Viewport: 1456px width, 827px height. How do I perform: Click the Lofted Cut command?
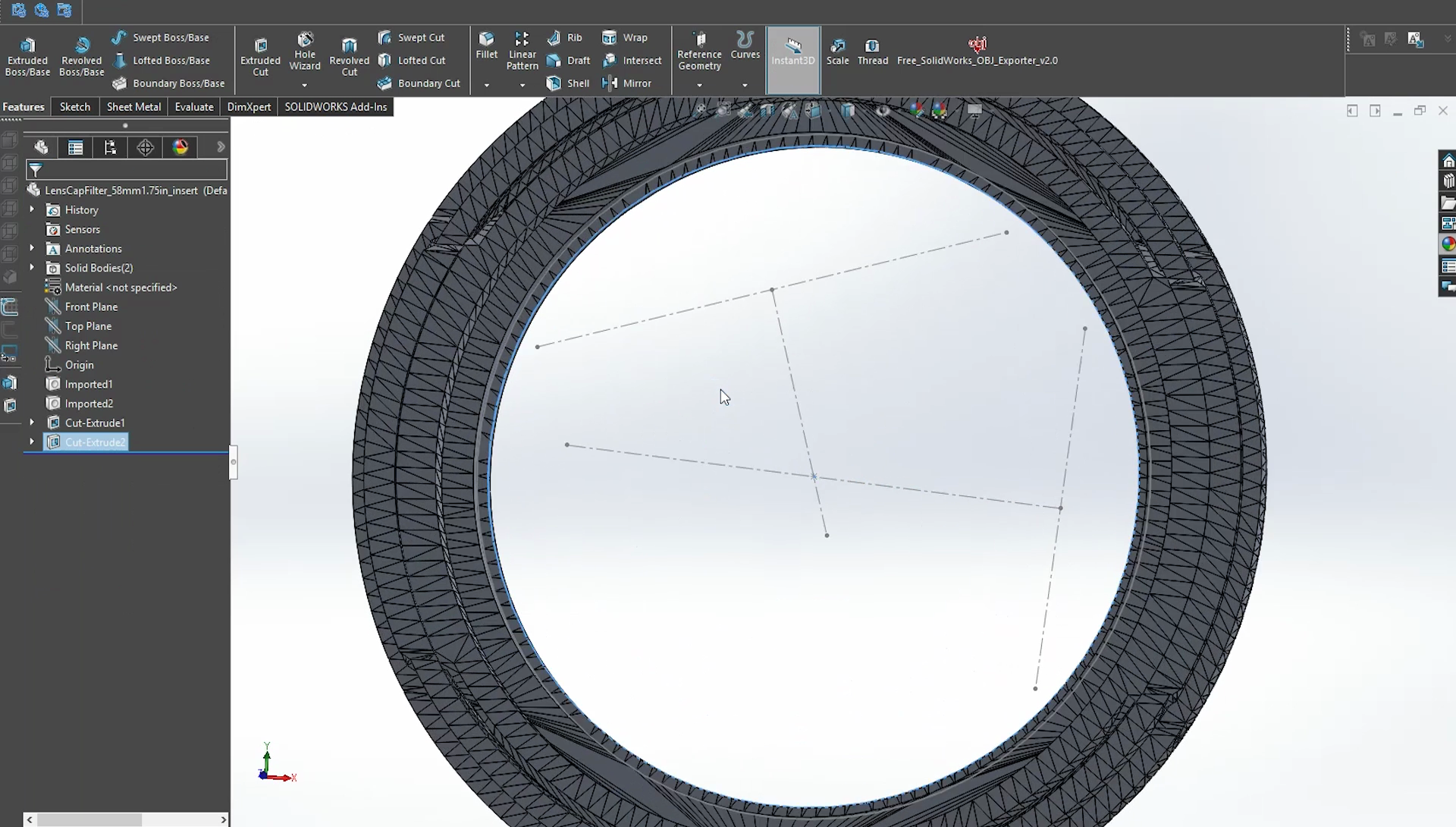[411, 60]
